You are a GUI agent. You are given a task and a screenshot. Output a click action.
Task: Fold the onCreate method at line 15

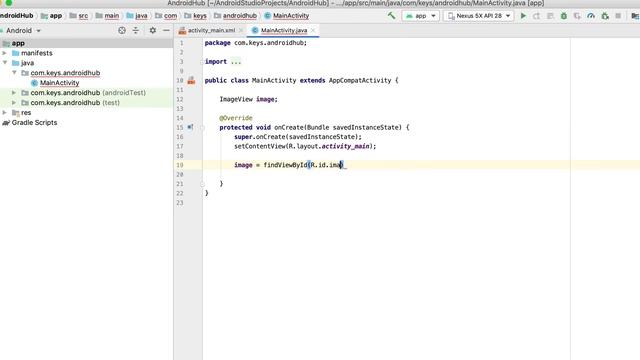202,127
